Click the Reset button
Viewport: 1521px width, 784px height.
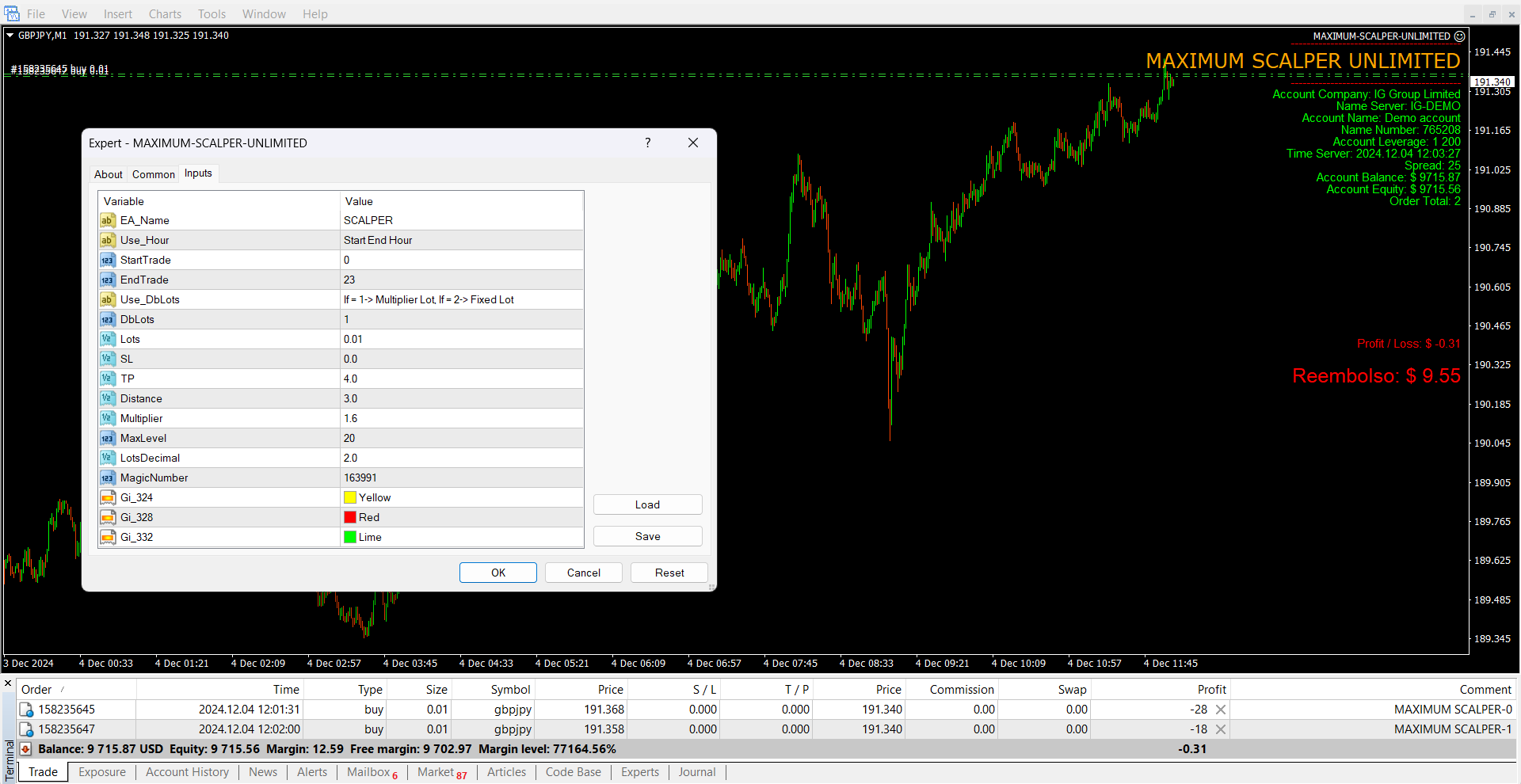pos(669,573)
